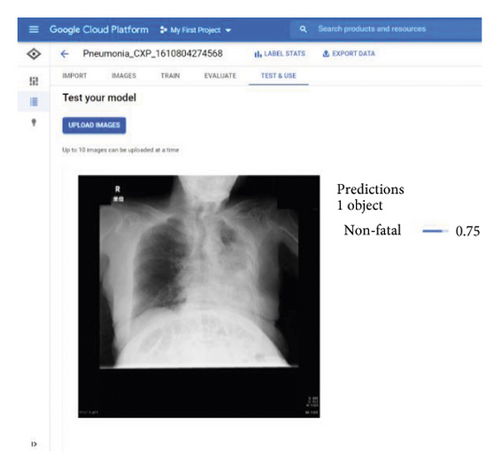Image resolution: width=500 pixels, height=469 pixels.
Task: Open the EVALUATE tab
Action: (x=220, y=76)
